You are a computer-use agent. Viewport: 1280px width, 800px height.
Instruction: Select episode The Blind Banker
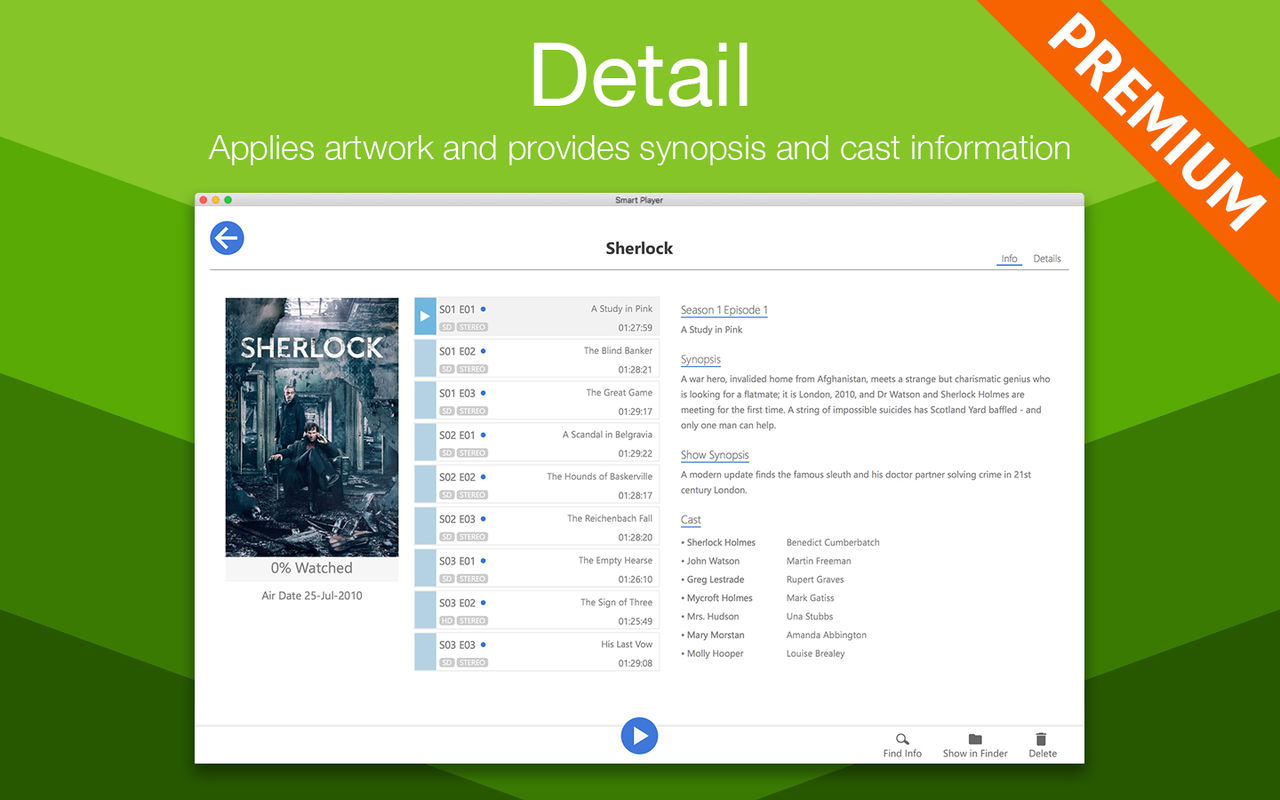(x=537, y=358)
